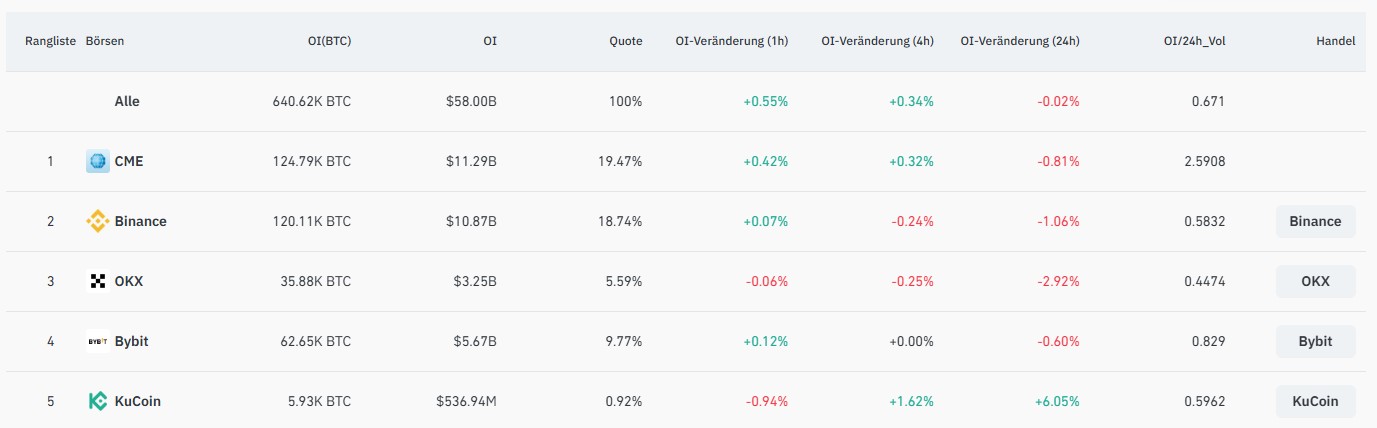Open the CME exchange name link
This screenshot has width=1377, height=428.
tap(129, 161)
